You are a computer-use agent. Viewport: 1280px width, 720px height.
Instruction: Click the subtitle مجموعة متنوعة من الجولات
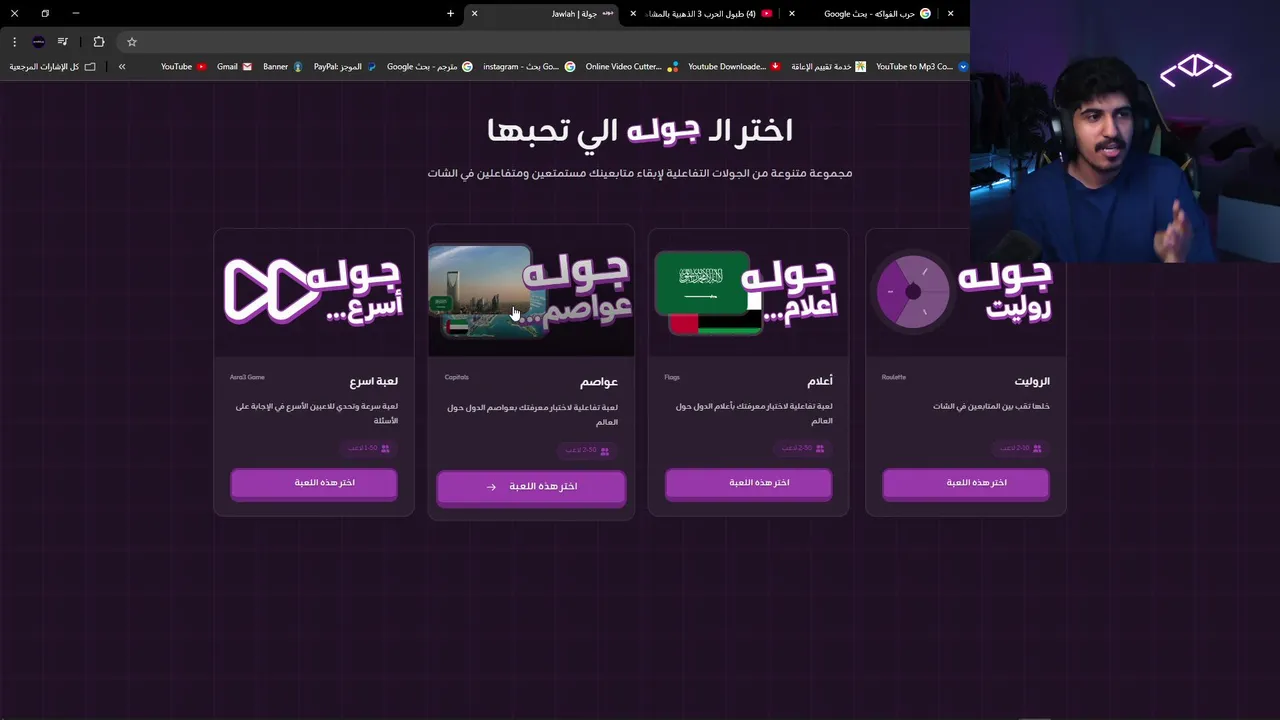pyautogui.click(x=640, y=173)
